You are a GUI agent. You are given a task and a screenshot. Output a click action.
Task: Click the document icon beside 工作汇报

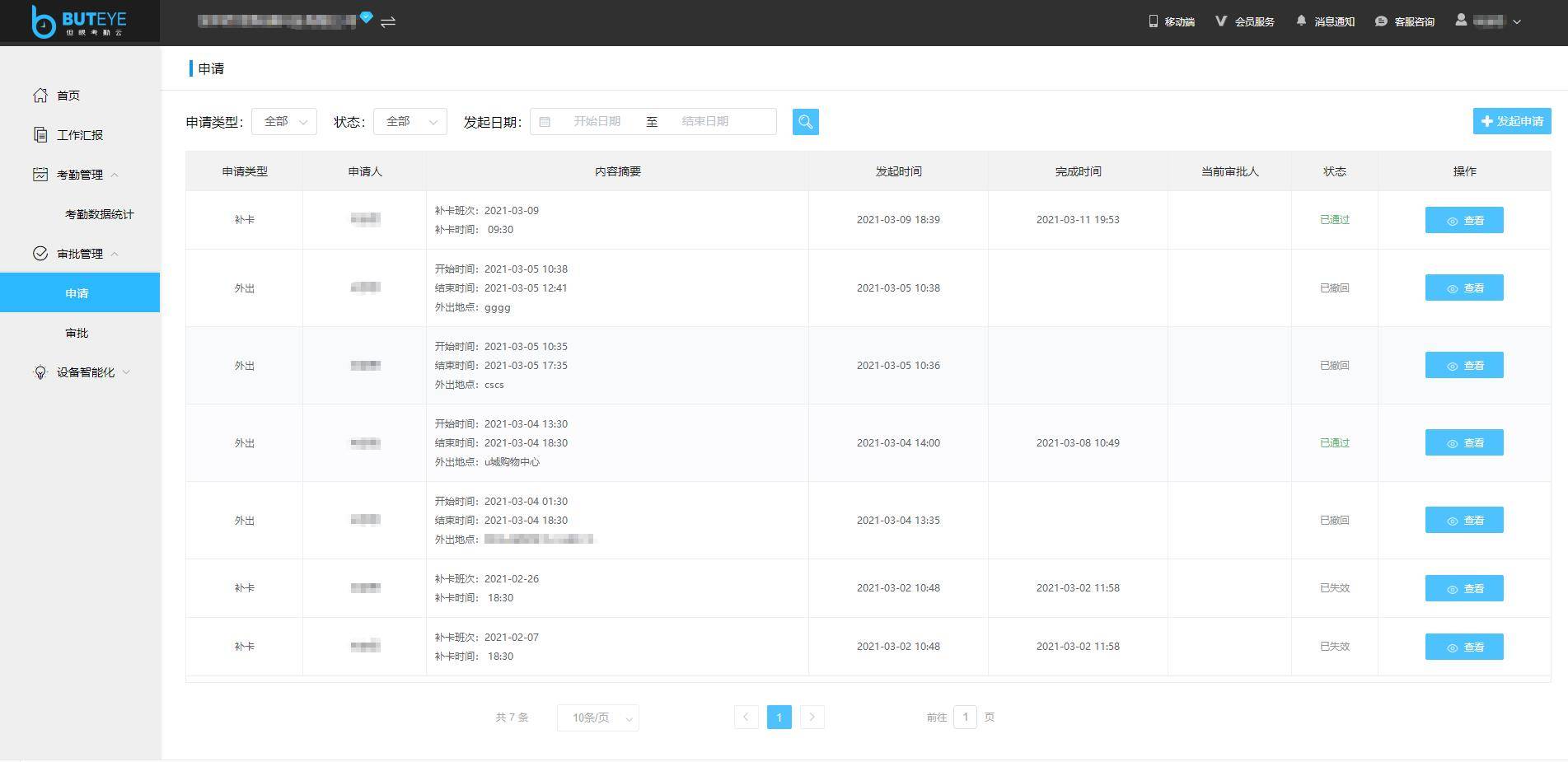click(x=40, y=134)
